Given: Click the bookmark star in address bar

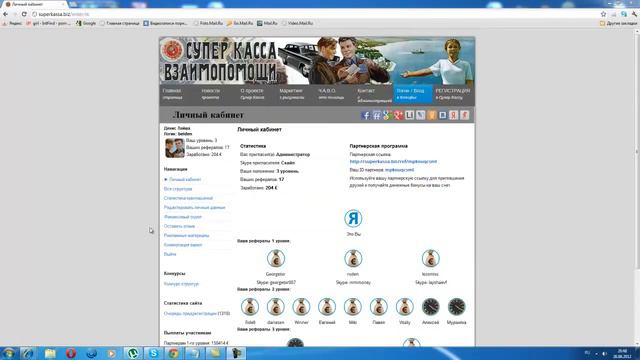Looking at the screenshot, I should (603, 14).
